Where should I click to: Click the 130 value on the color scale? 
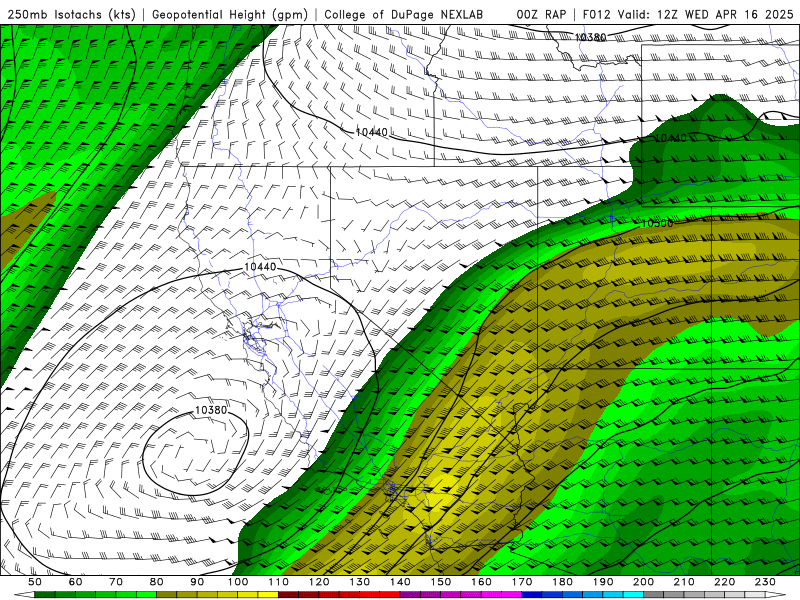(360, 582)
